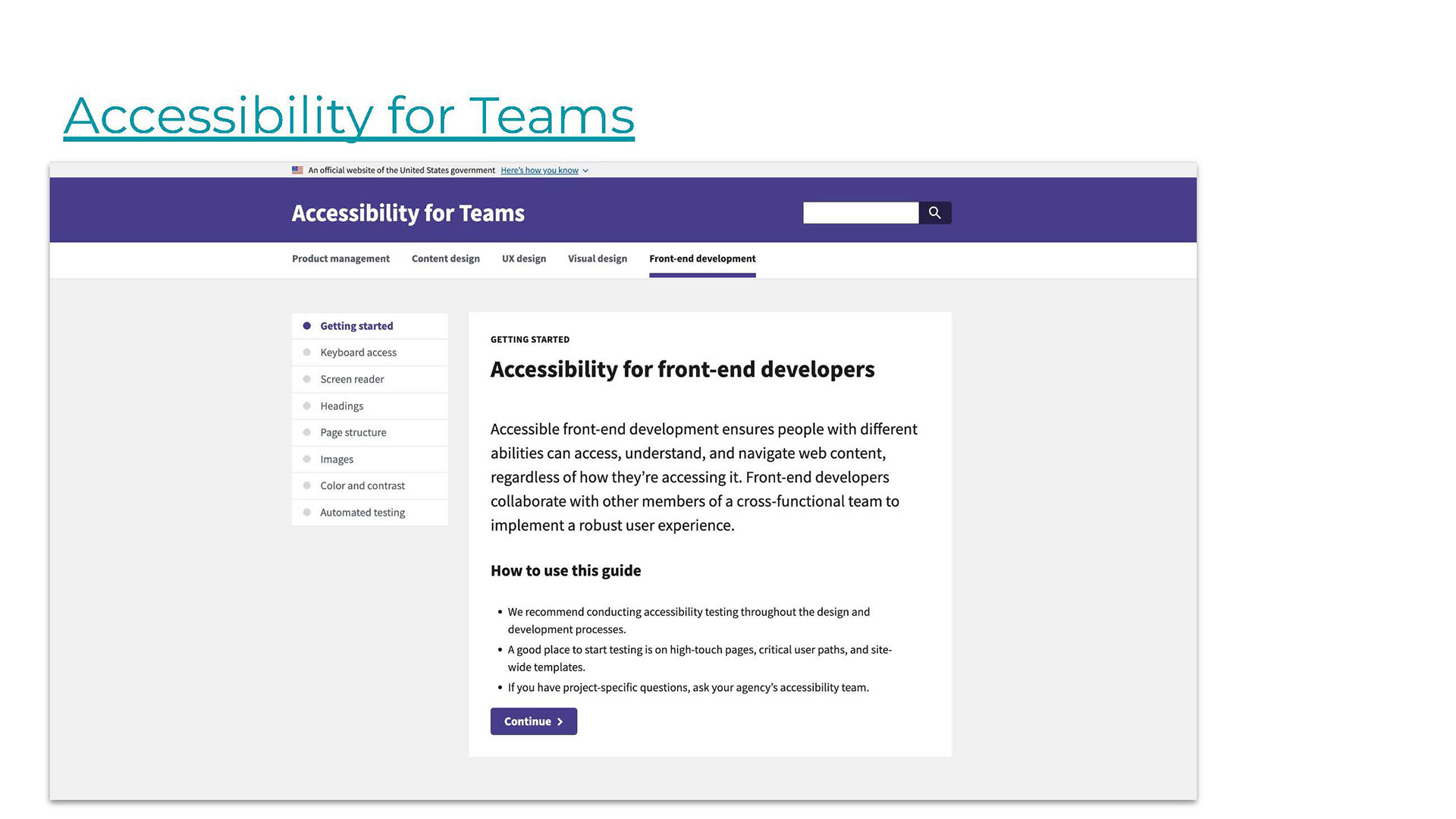1456x819 pixels.
Task: Select Getting started in the sidebar
Action: tap(356, 326)
